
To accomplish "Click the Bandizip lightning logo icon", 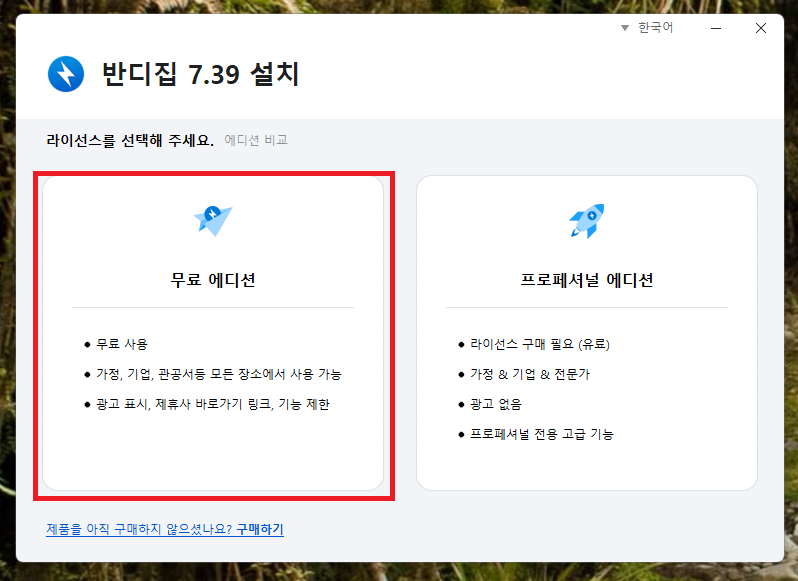I will (x=66, y=74).
